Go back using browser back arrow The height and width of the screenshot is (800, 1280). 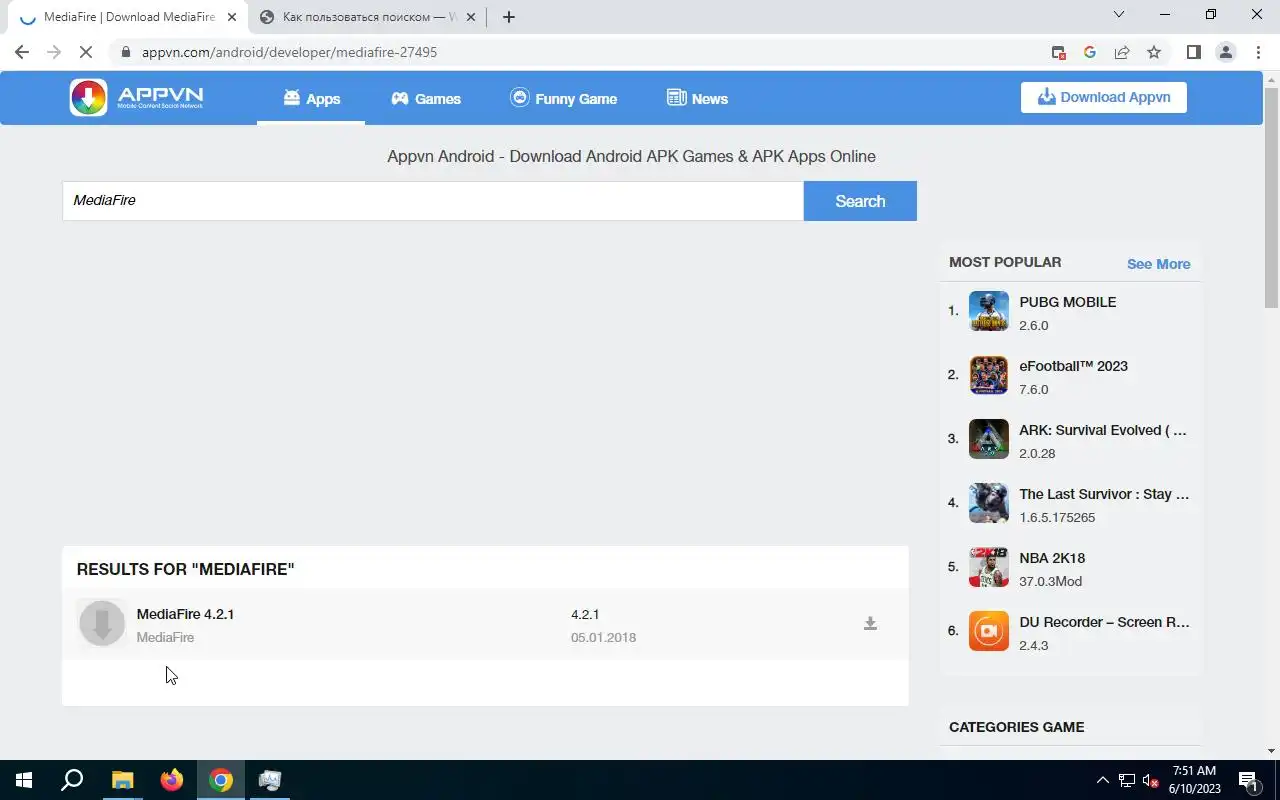point(22,52)
